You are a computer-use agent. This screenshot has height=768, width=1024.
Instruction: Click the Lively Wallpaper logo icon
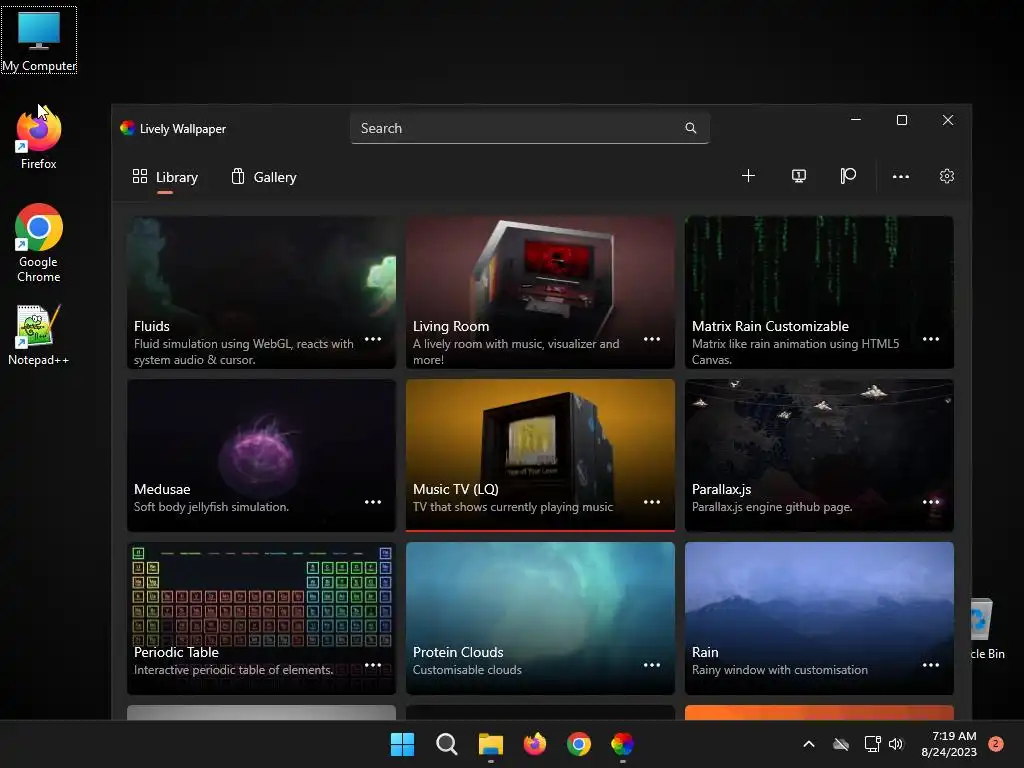click(x=127, y=128)
